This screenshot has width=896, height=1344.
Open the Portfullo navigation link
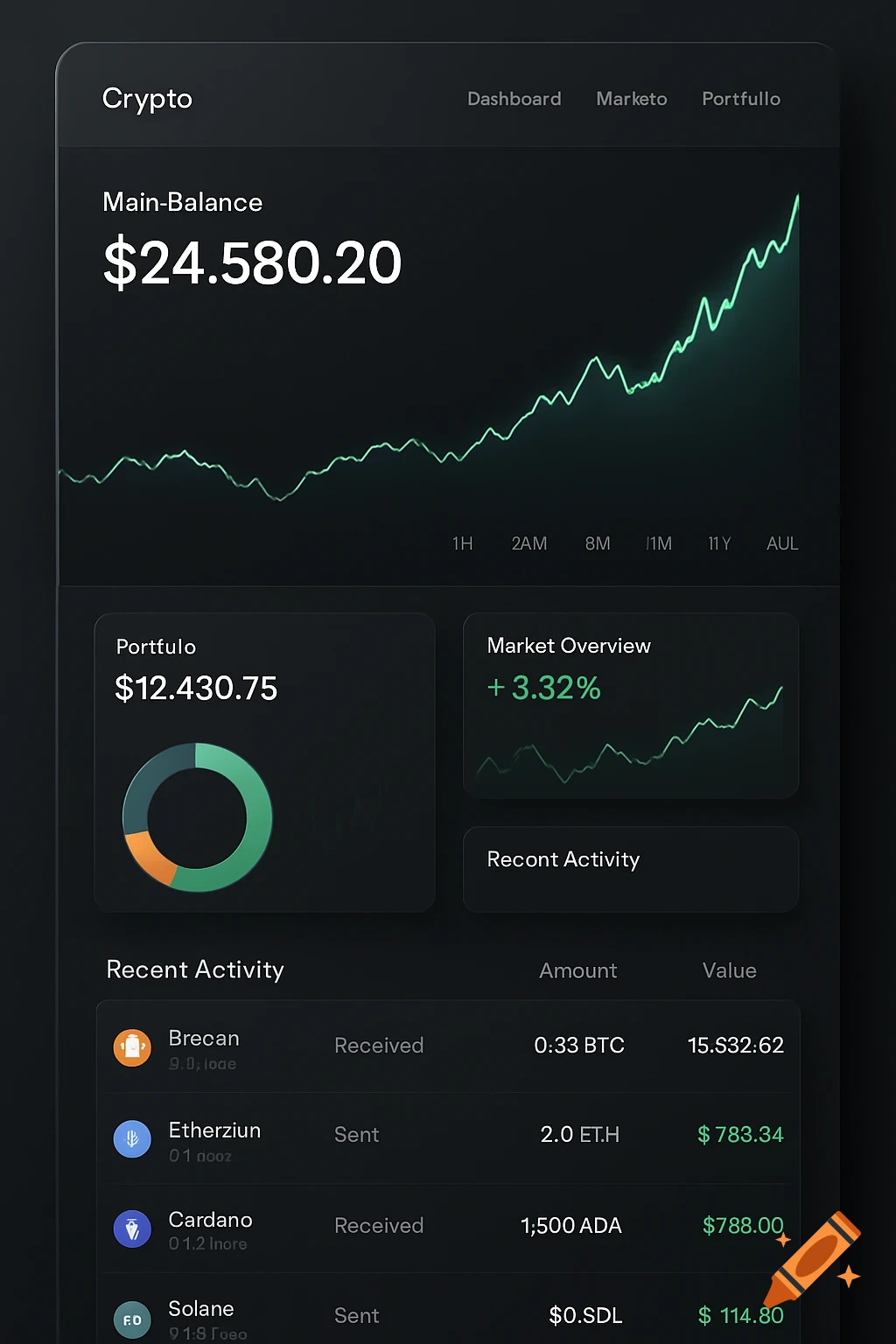tap(740, 99)
